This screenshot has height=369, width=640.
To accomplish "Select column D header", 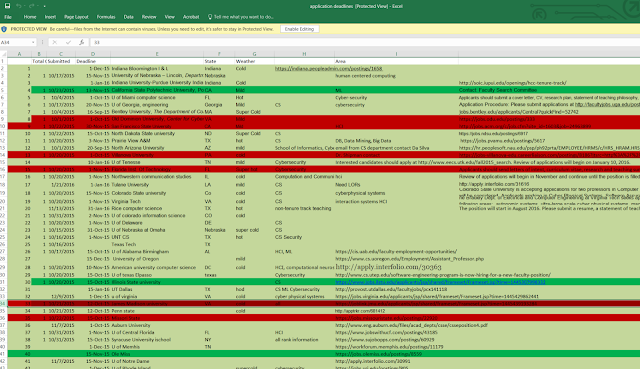I will click(93, 54).
